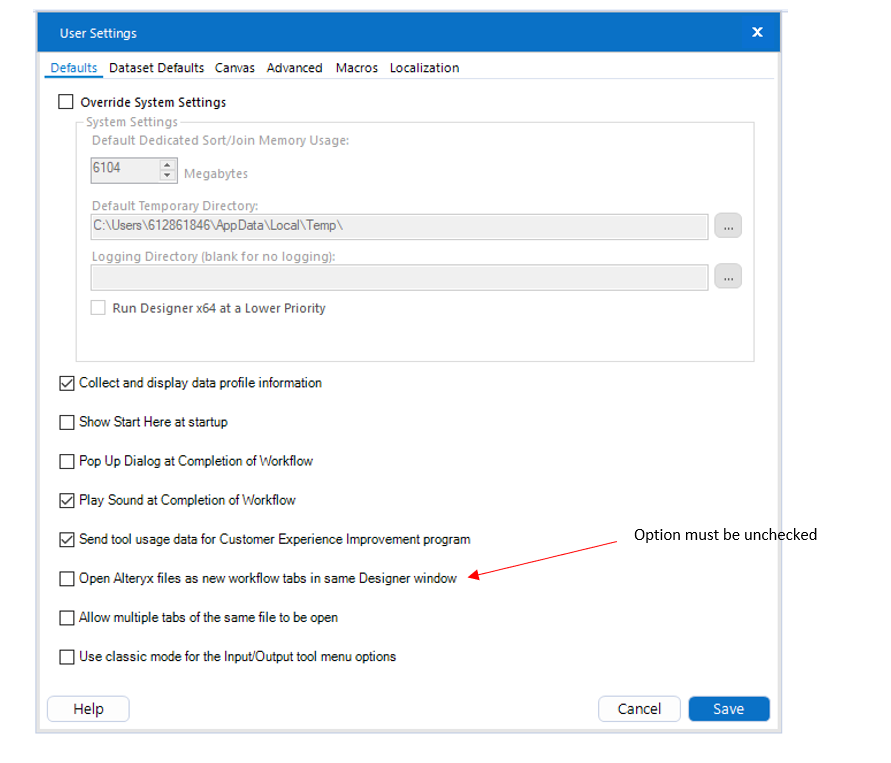
Task: Open the Canvas tab
Action: (x=235, y=68)
